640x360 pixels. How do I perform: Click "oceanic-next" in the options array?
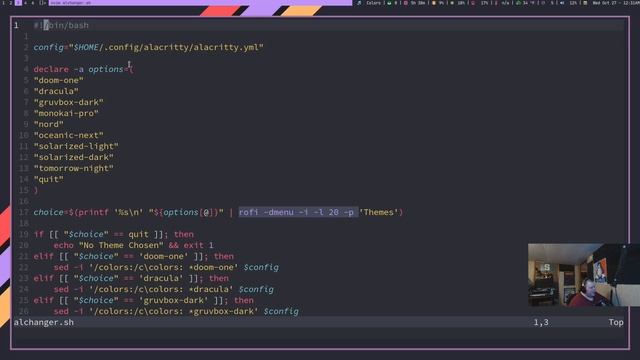coord(69,135)
